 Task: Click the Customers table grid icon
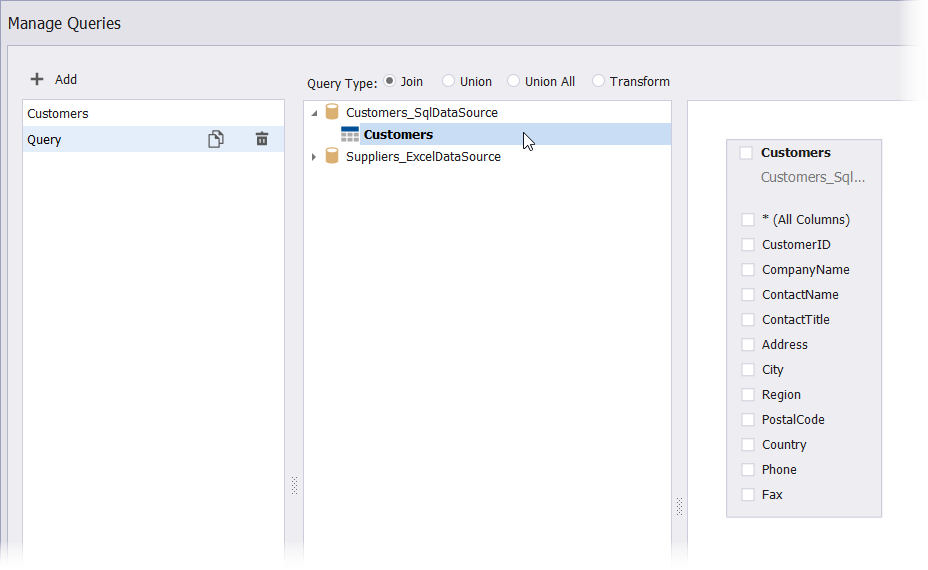350,135
